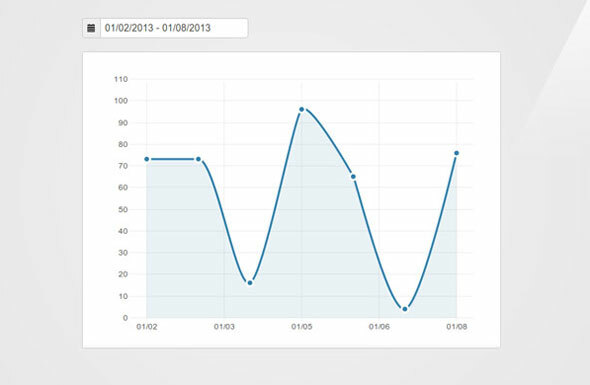Click the 70 y-axis label
590x385 pixels.
tap(123, 166)
